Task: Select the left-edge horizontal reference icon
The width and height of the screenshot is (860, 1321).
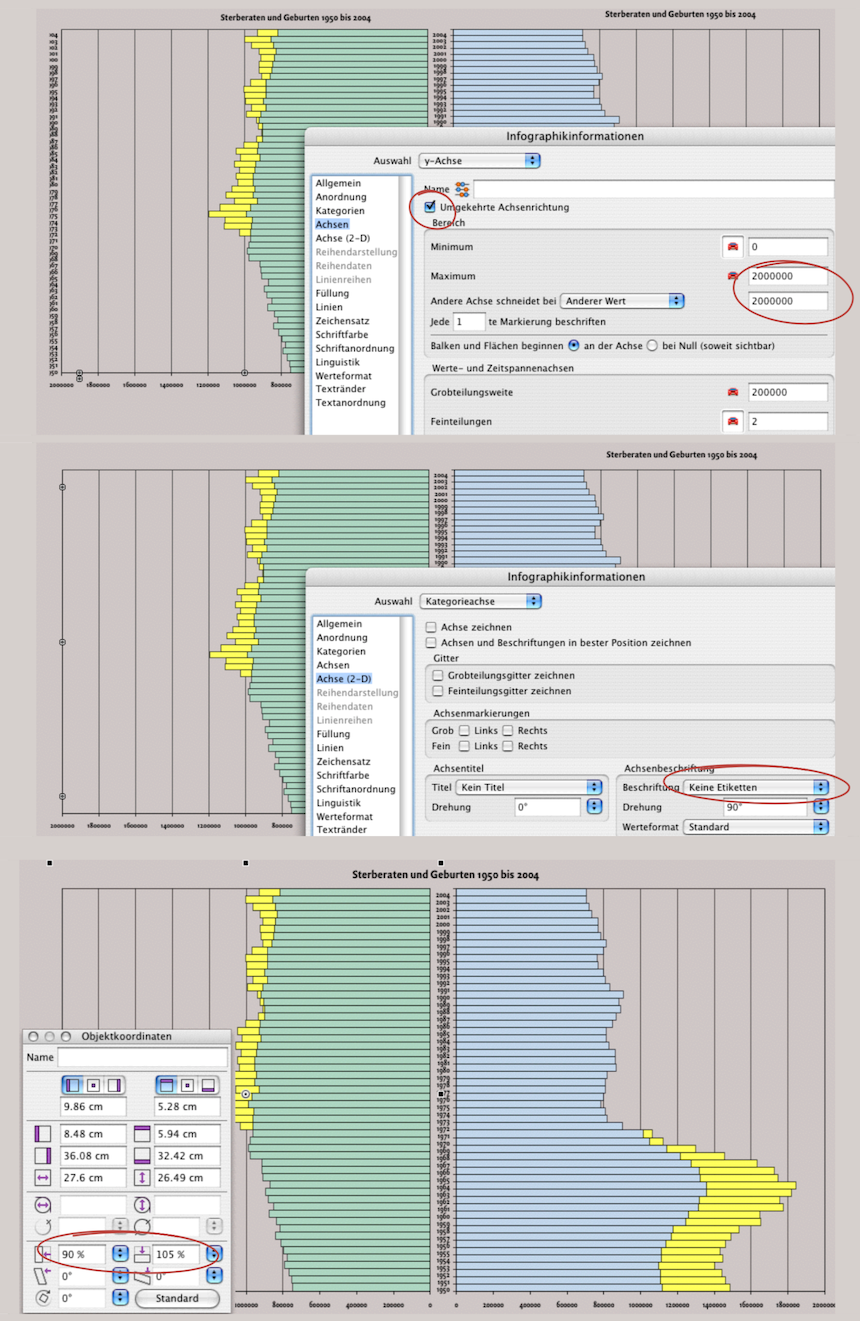Action: click(x=72, y=1085)
